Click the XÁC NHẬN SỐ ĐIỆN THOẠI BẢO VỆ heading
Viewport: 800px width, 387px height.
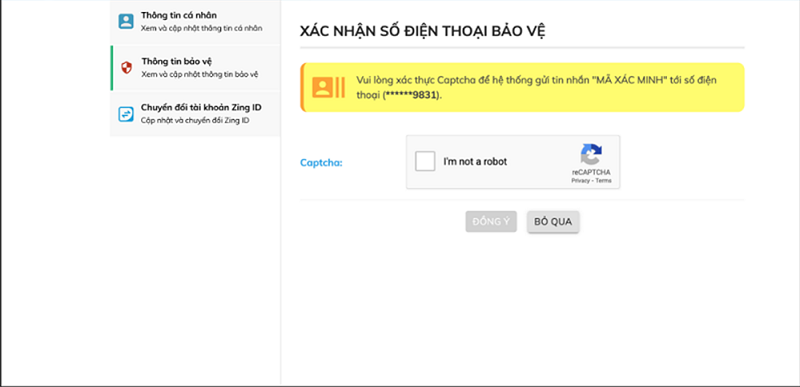tap(423, 31)
